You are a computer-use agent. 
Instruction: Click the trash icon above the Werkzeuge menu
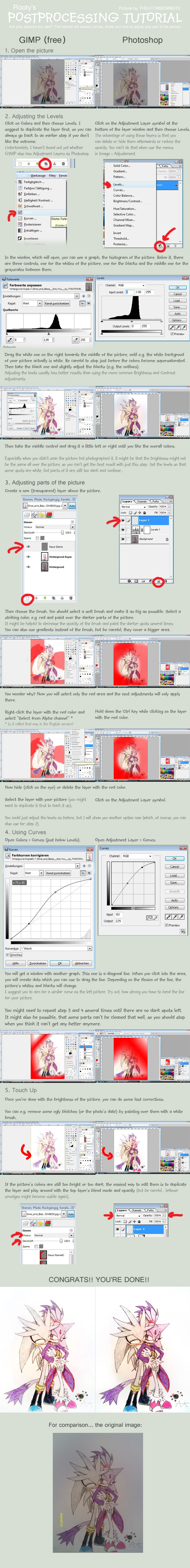tap(63, 164)
